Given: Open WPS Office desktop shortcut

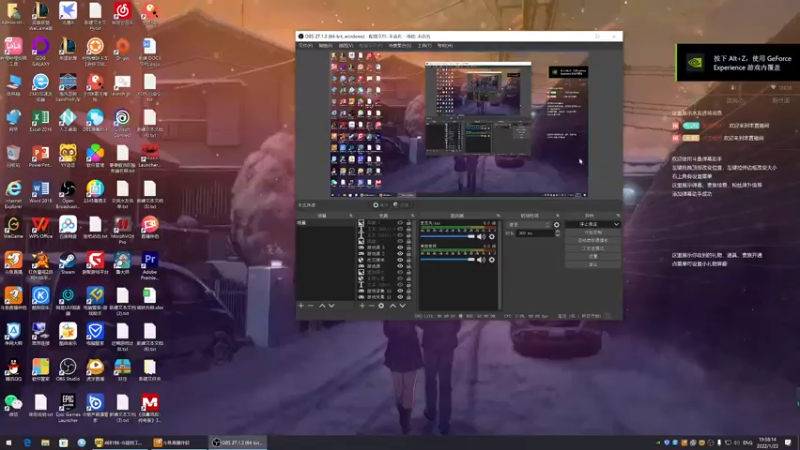Looking at the screenshot, I should (40, 228).
